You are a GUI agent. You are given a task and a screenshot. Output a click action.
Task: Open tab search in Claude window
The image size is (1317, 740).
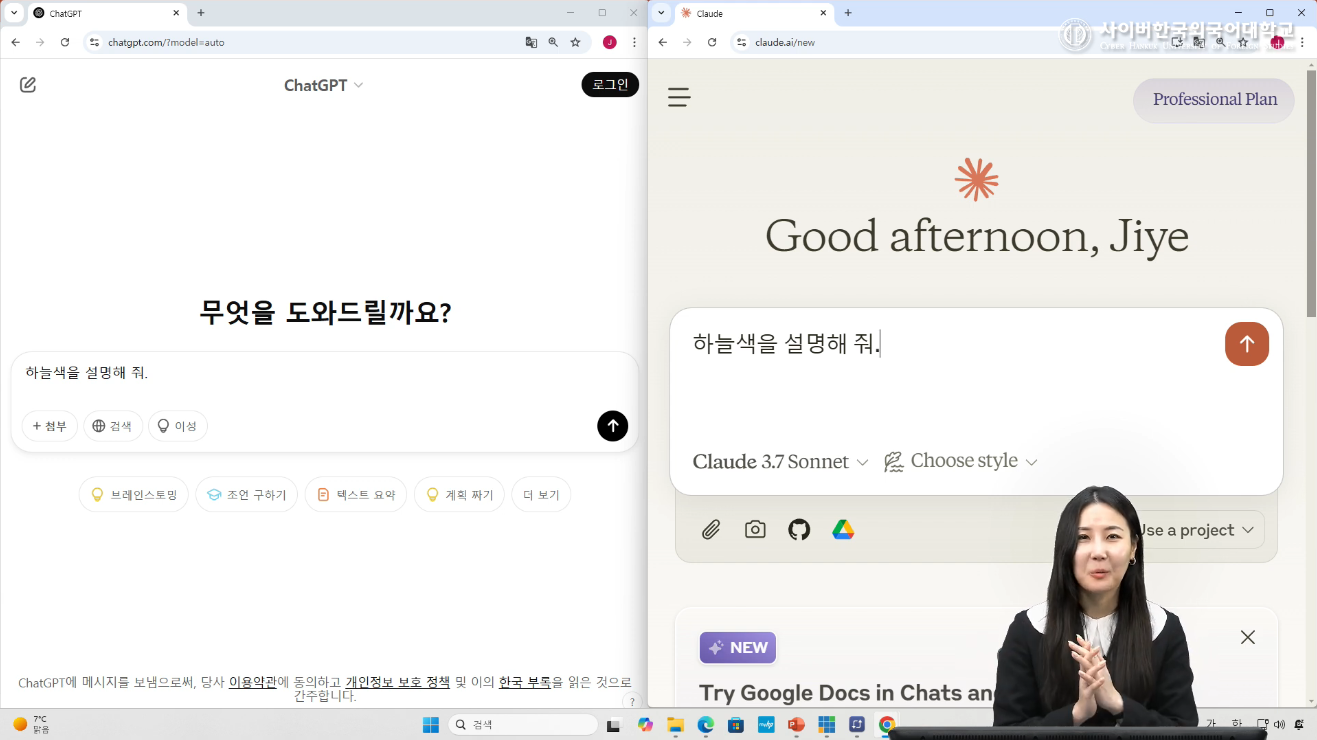click(x=661, y=13)
